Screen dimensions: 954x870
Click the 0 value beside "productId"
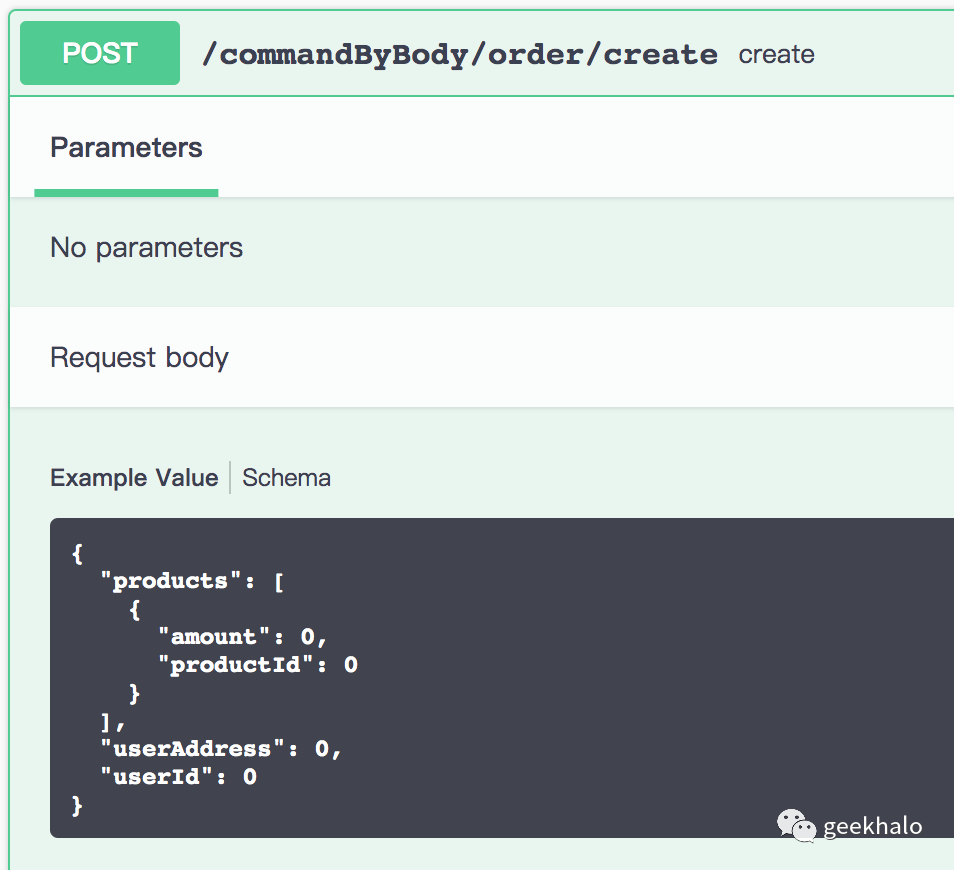(350, 665)
